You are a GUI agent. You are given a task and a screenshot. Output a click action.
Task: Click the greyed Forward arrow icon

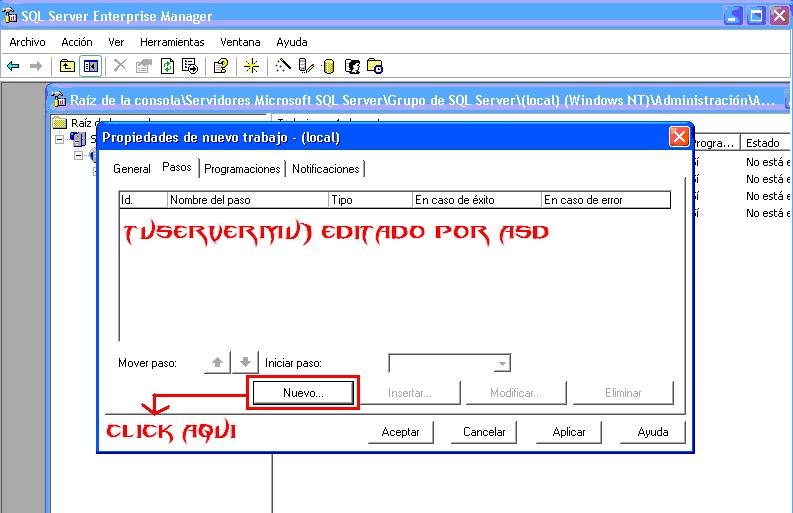[x=35, y=66]
